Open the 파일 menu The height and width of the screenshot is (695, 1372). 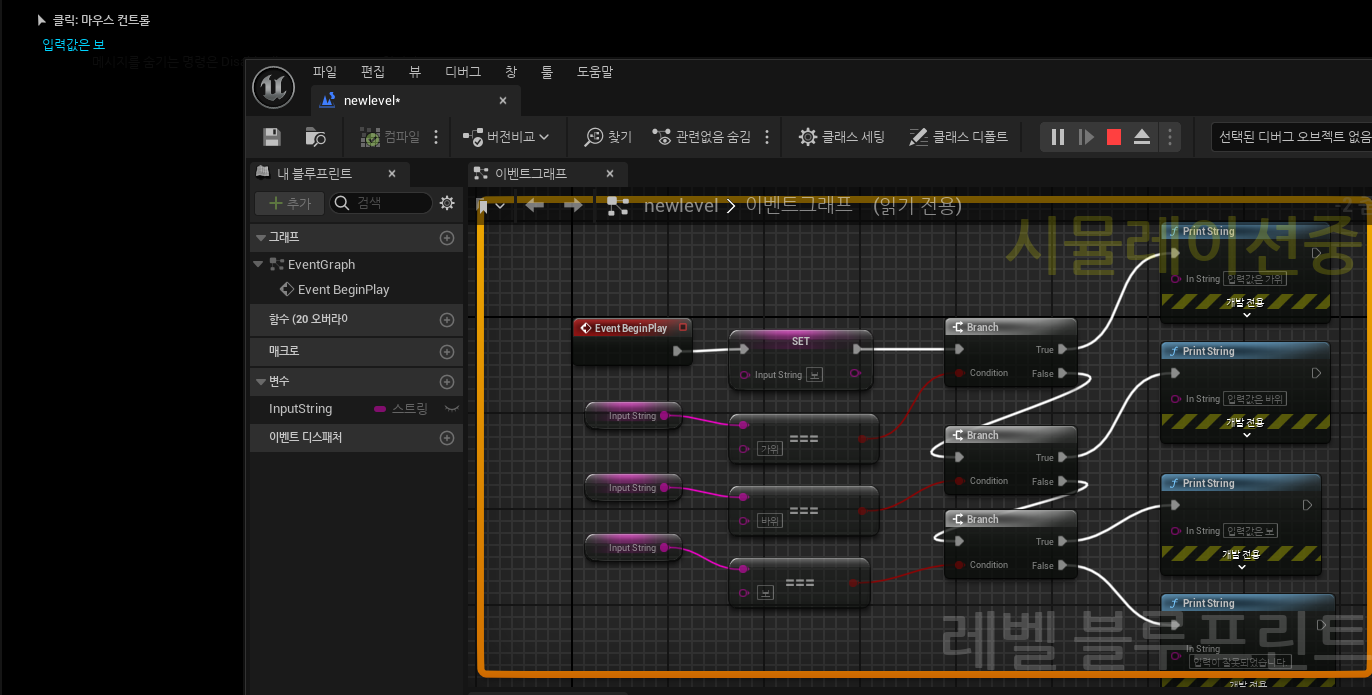point(325,72)
